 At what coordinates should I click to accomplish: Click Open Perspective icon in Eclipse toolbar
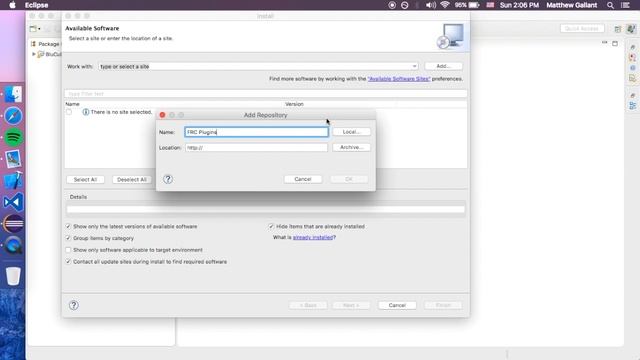coord(618,29)
